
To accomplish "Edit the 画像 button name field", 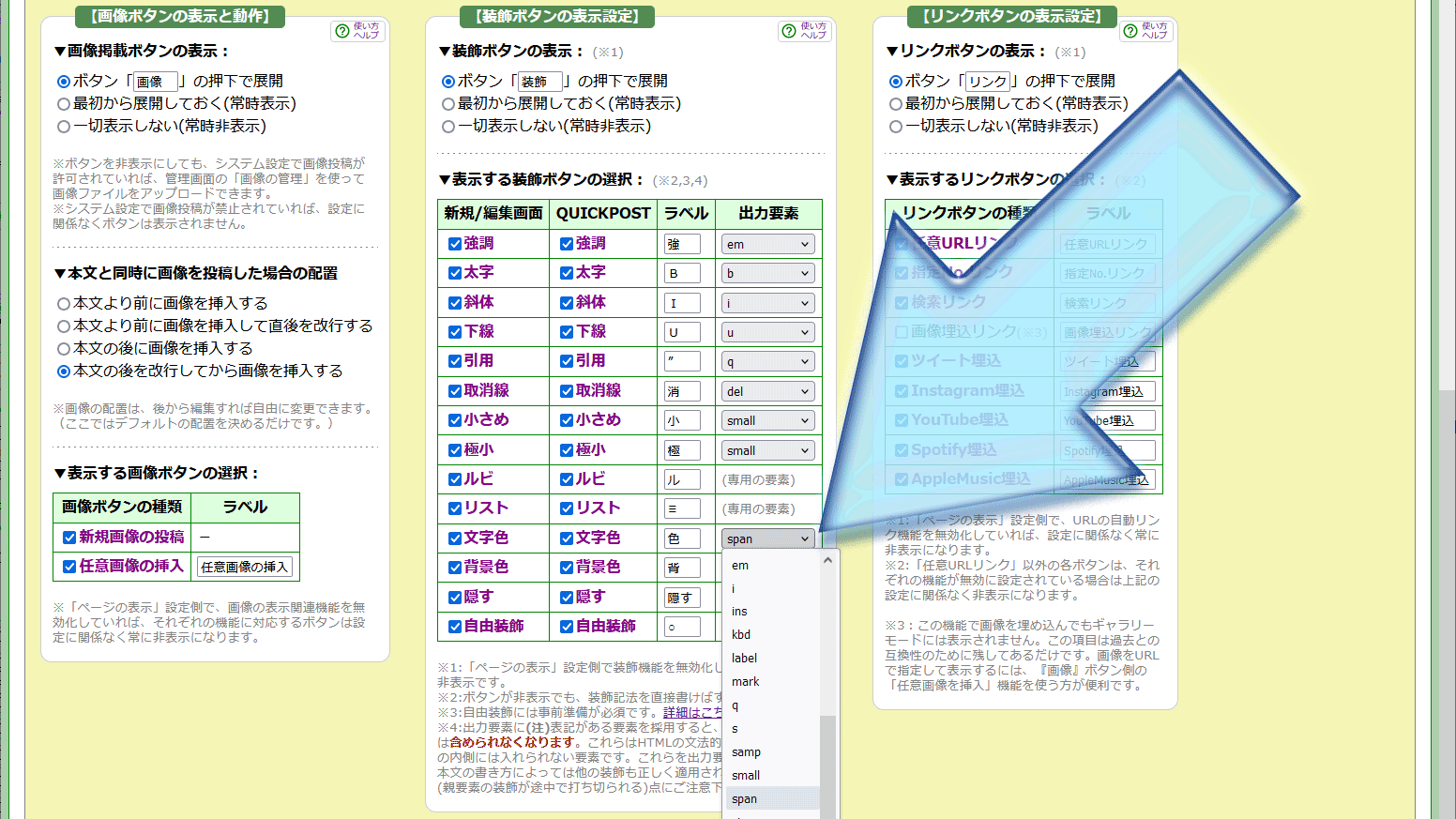I will 155,82.
